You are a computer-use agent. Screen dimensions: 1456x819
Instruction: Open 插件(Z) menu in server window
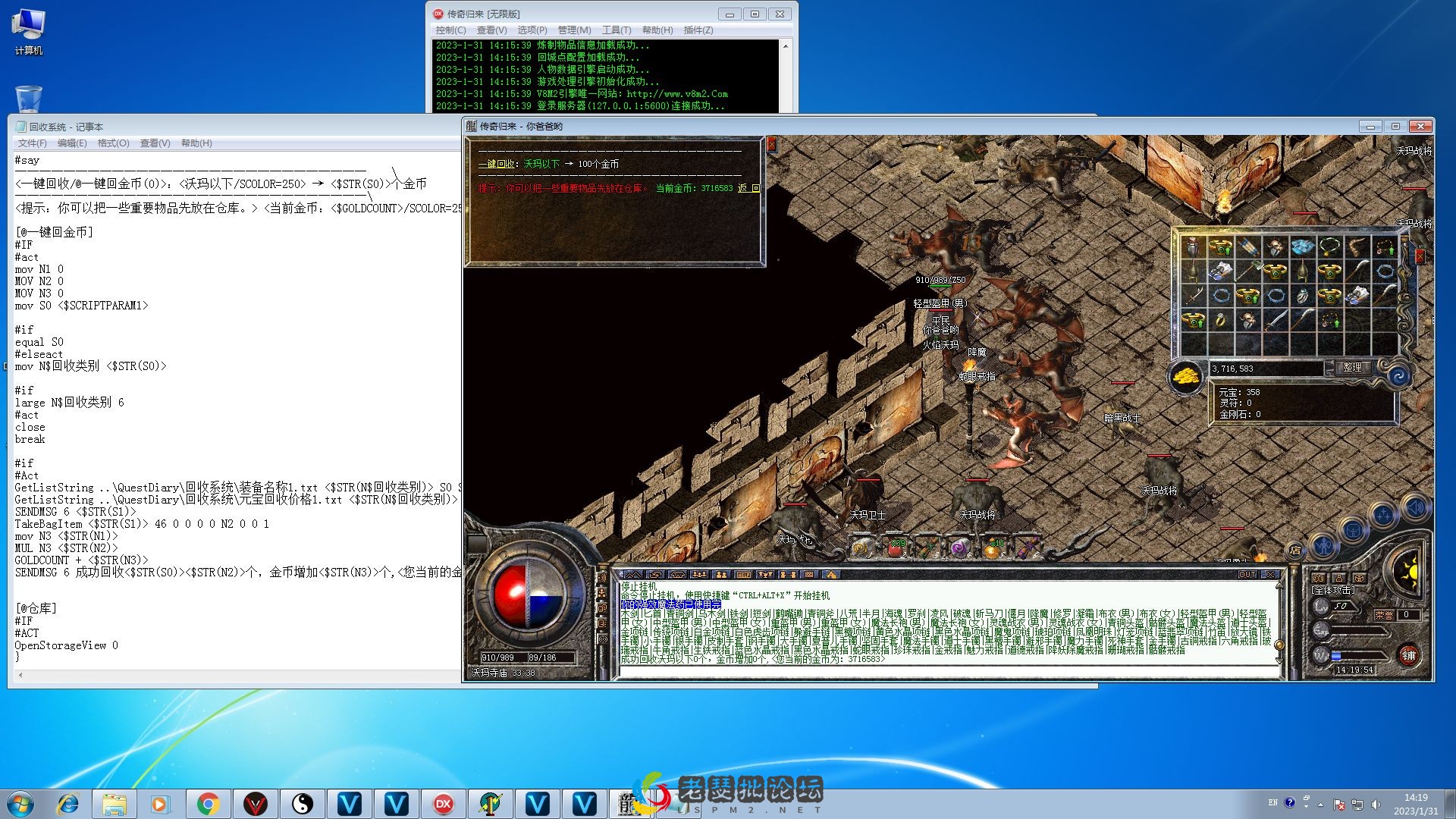click(698, 30)
